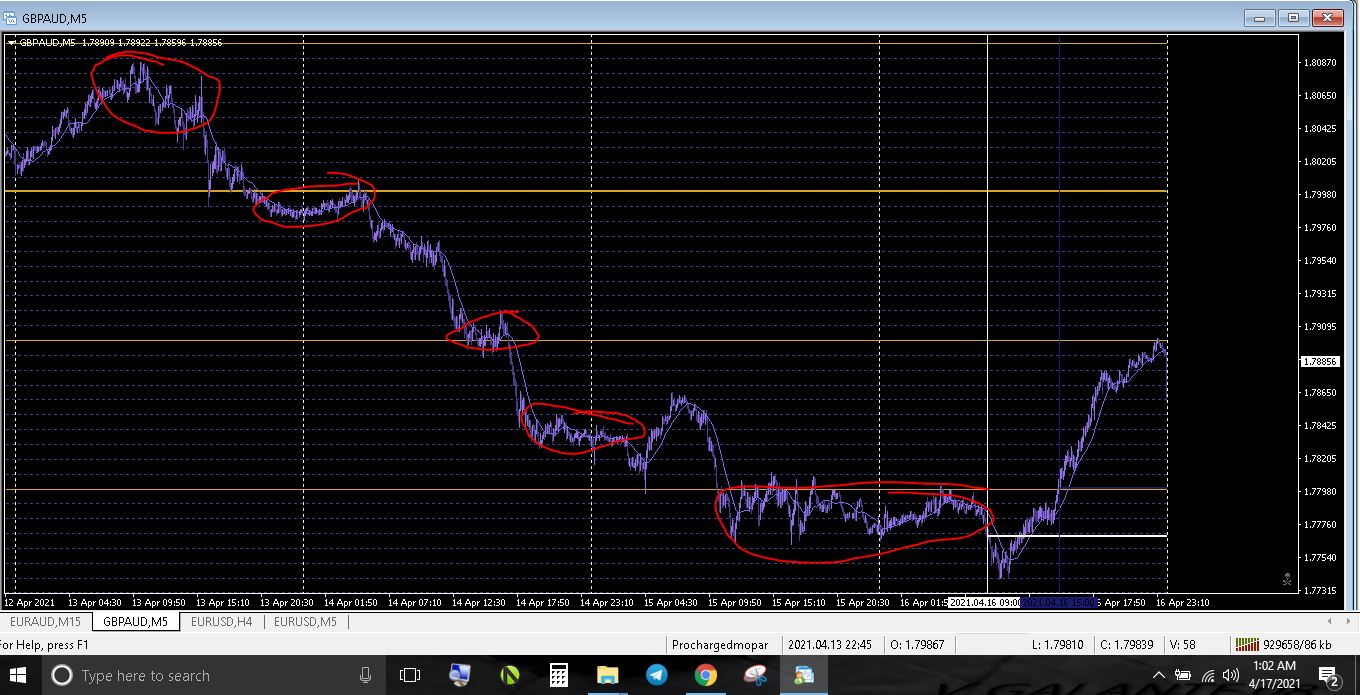Screen dimensions: 1360x695
Task: Minimize the GBPAUD,M5 chart window
Action: [1259, 17]
